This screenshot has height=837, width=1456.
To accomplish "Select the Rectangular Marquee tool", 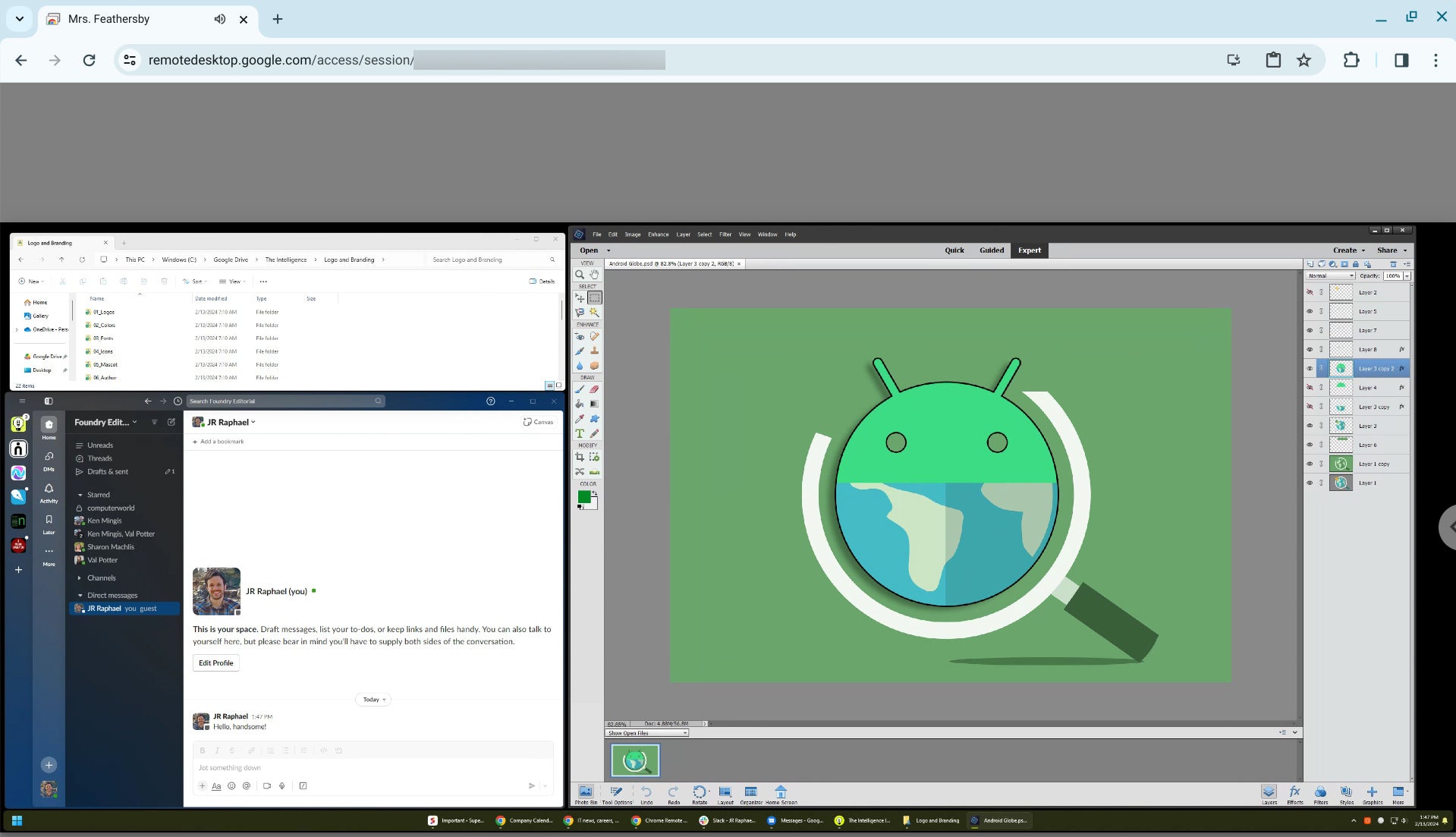I will point(594,298).
